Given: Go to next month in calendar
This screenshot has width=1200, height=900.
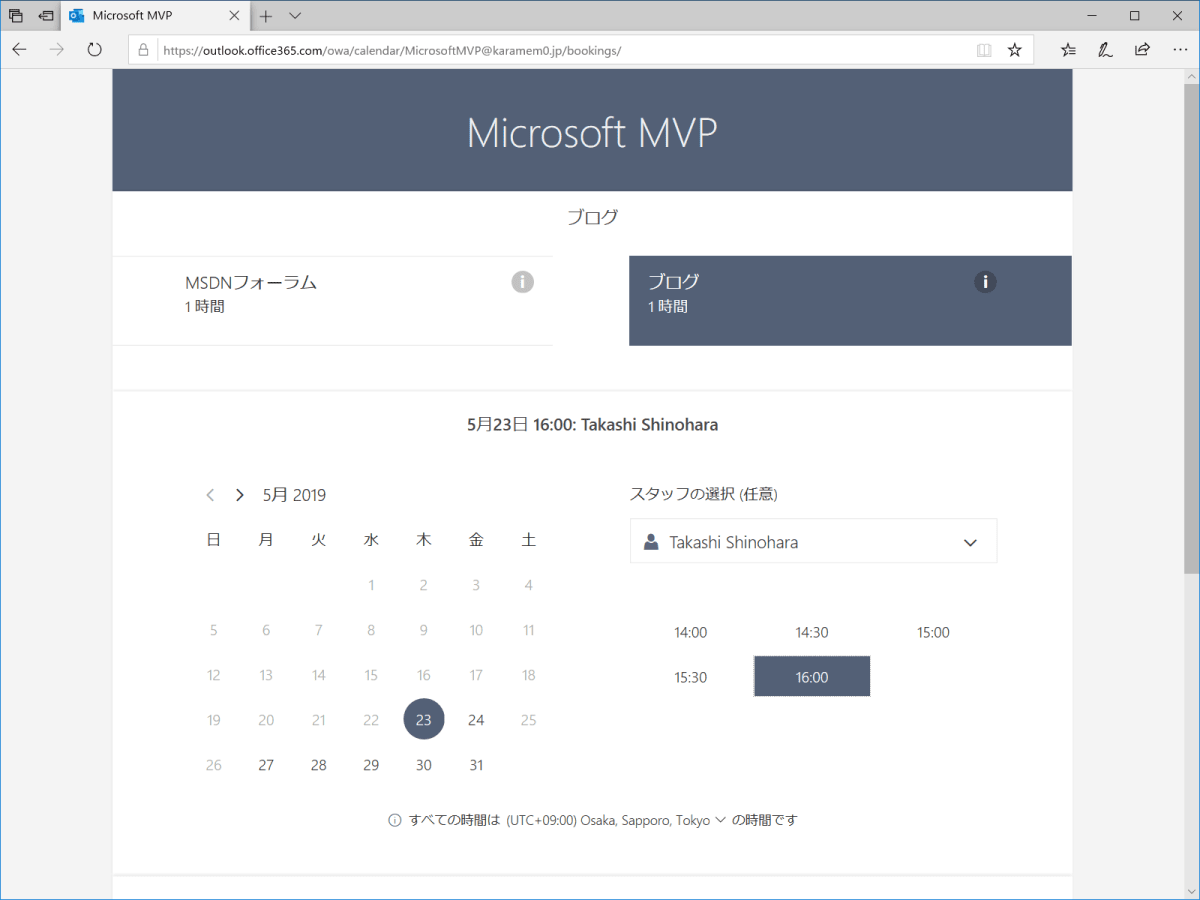Looking at the screenshot, I should (240, 494).
